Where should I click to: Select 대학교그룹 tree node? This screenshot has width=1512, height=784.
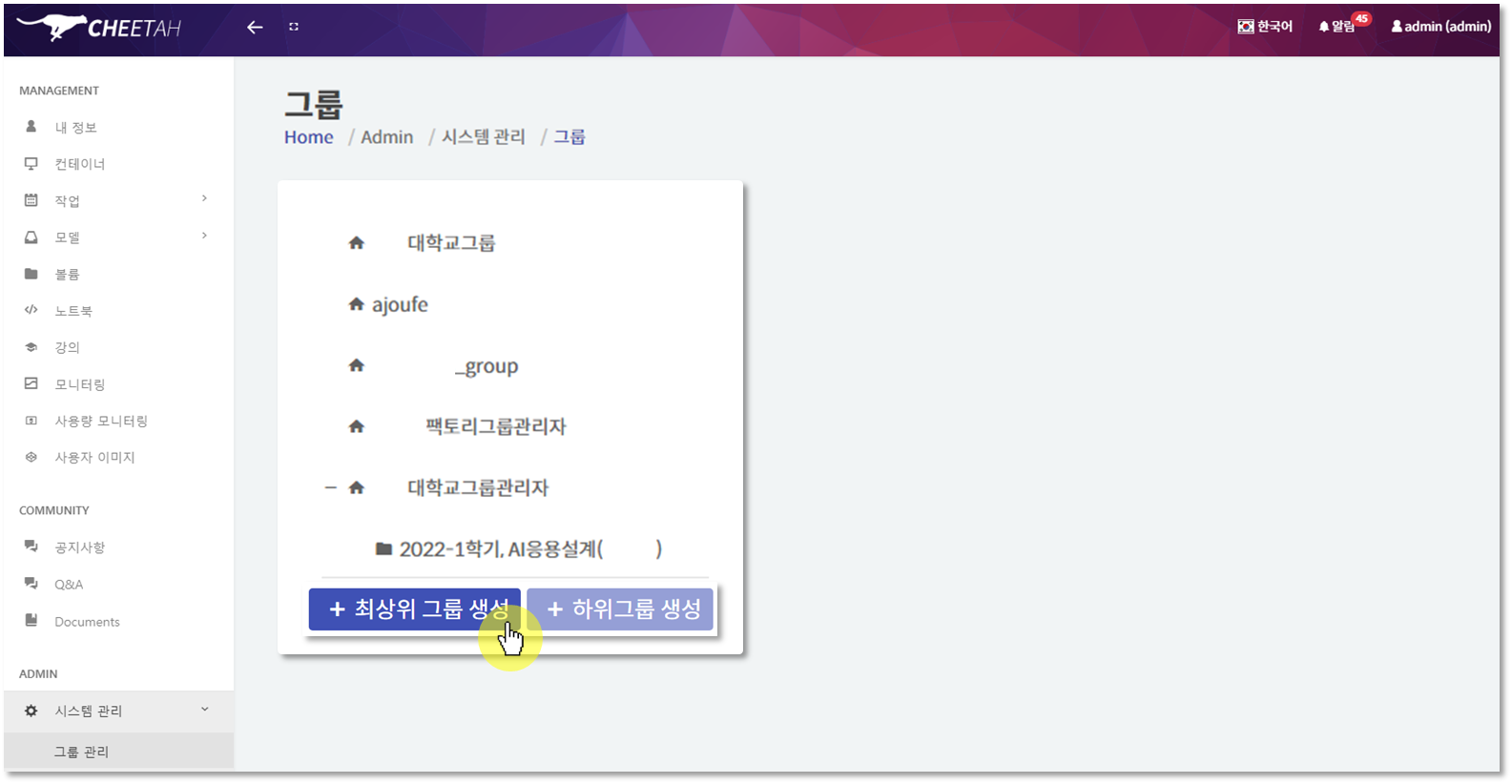tap(451, 243)
